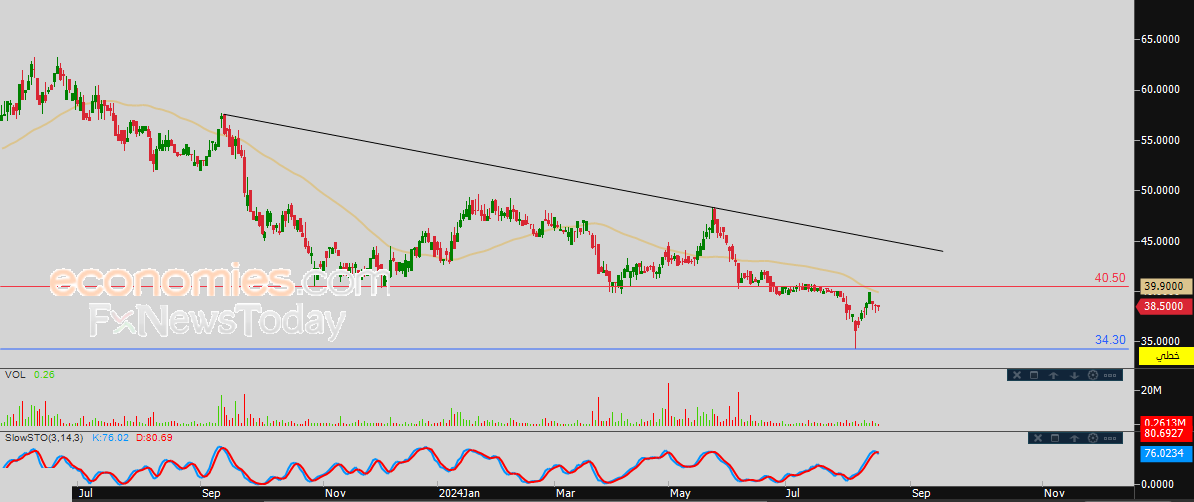Screen dimensions: 1194x502
Task: Click the 2024Jan time axis label
Action: 459,494
